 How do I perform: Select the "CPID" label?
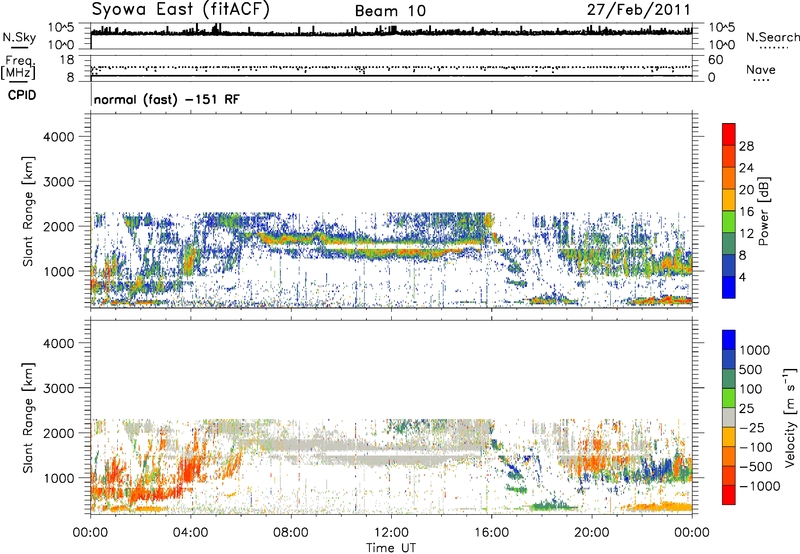pos(22,95)
